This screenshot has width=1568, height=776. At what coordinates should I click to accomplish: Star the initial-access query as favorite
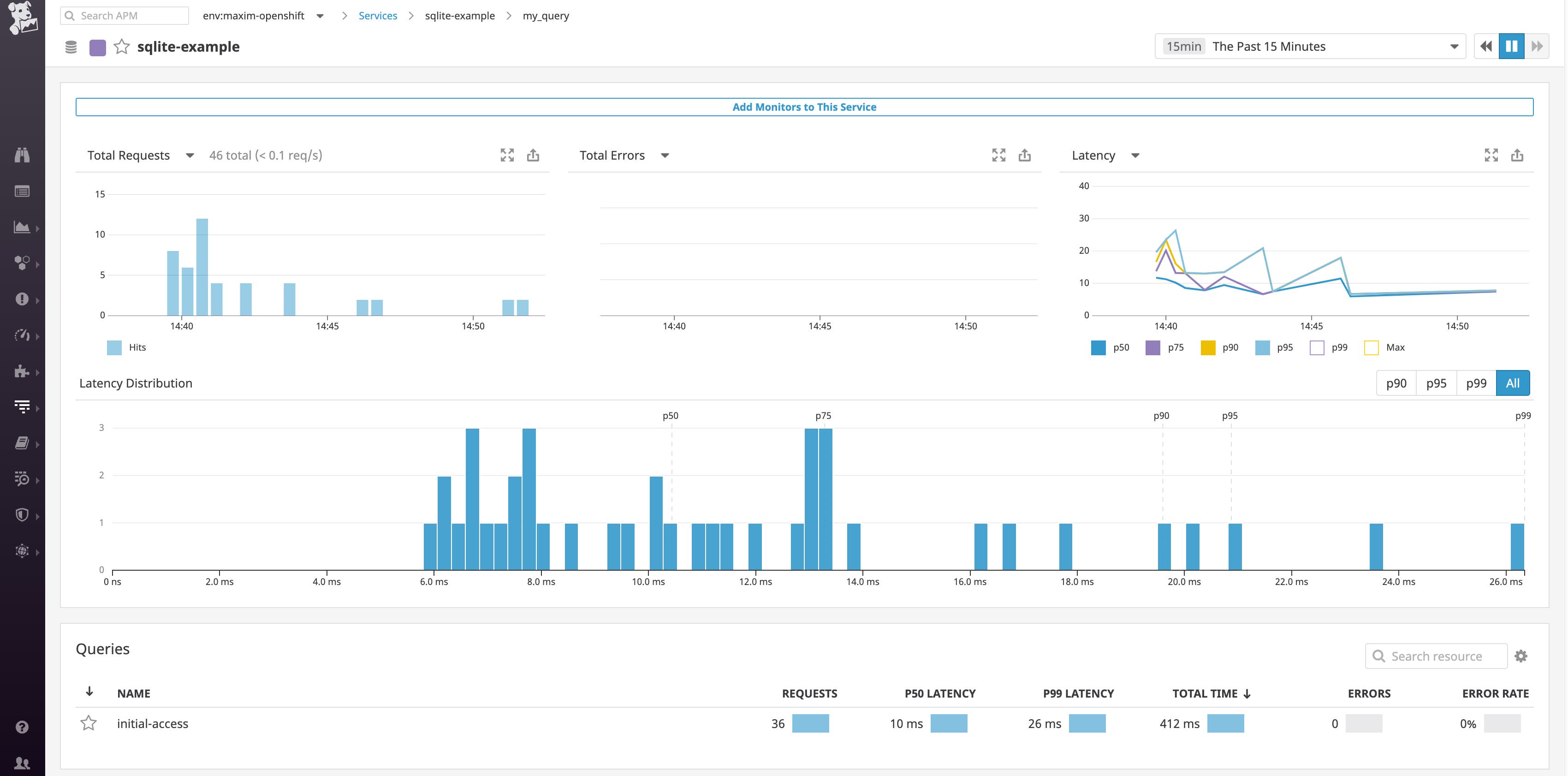pos(89,723)
